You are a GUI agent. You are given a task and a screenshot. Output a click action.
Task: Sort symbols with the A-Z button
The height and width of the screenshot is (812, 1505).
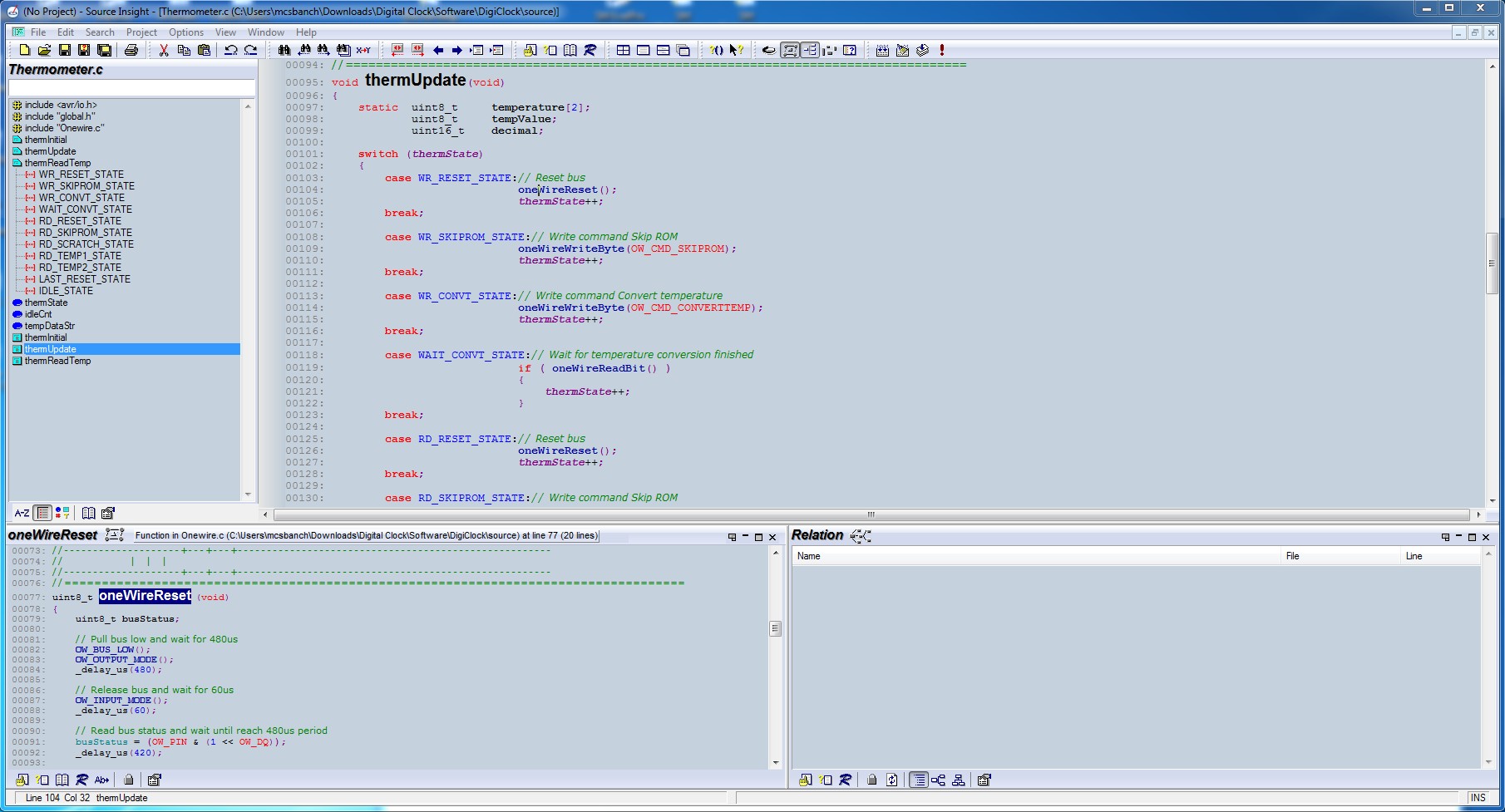pyautogui.click(x=22, y=513)
